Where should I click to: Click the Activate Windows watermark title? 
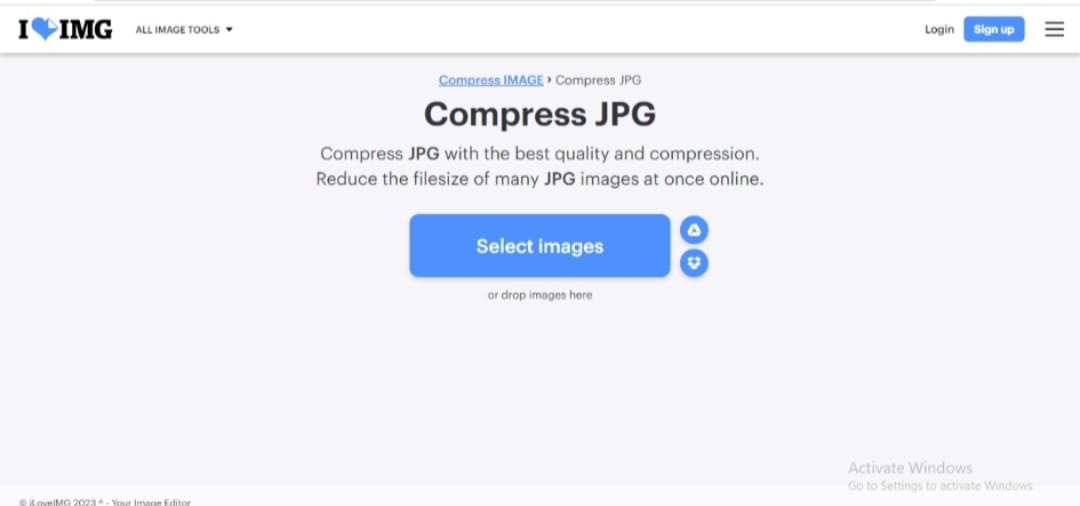tap(910, 468)
